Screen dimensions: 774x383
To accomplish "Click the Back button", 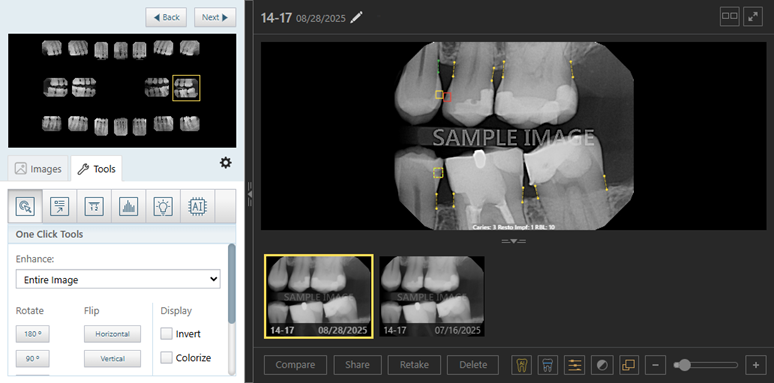I will [166, 17].
